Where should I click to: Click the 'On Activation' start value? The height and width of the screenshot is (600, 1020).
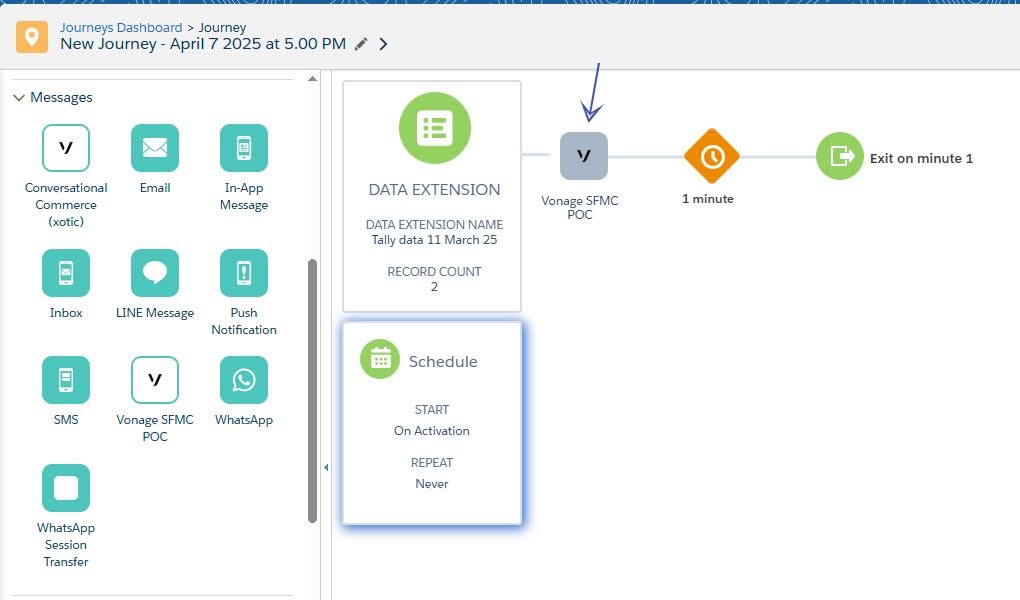tap(432, 431)
